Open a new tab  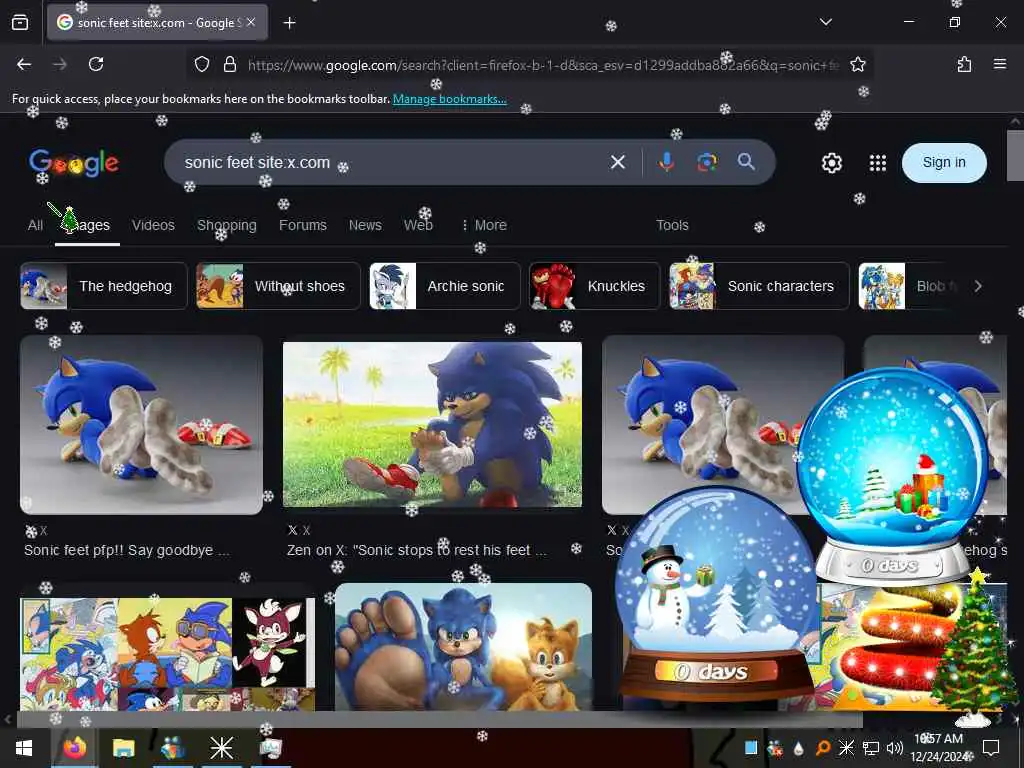coord(289,23)
